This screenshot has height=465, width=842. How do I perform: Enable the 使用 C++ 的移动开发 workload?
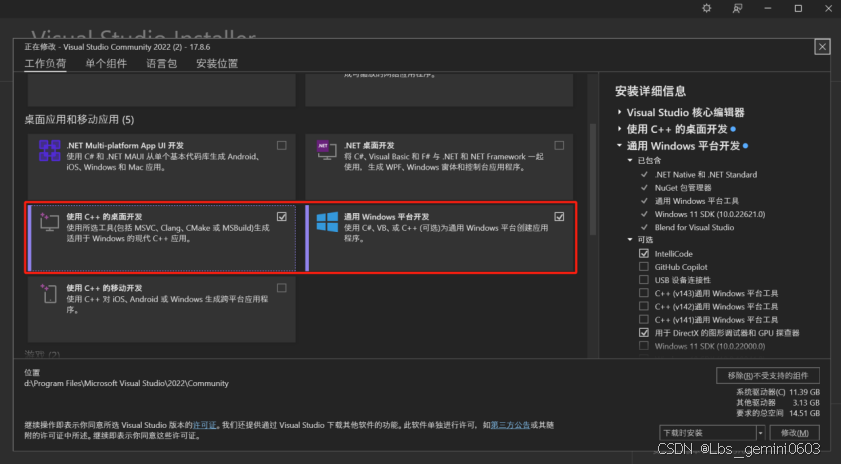[281, 288]
